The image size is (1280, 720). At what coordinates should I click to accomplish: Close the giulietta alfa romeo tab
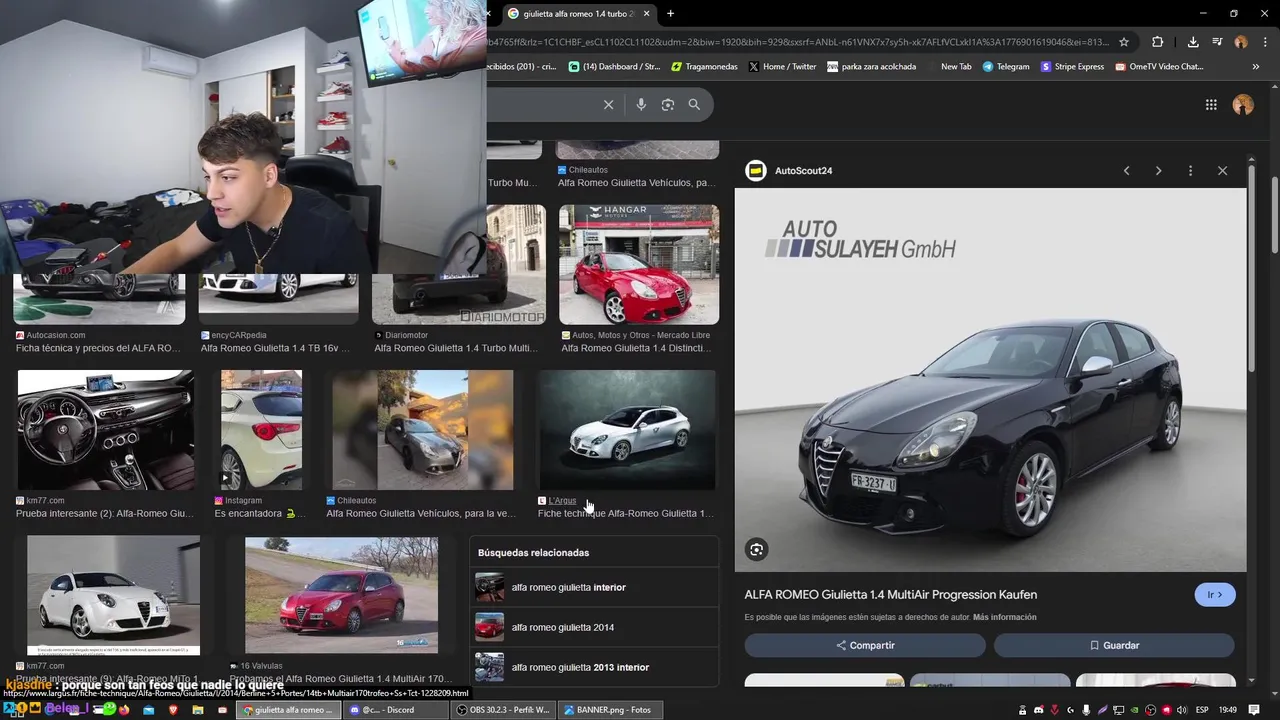coord(647,14)
